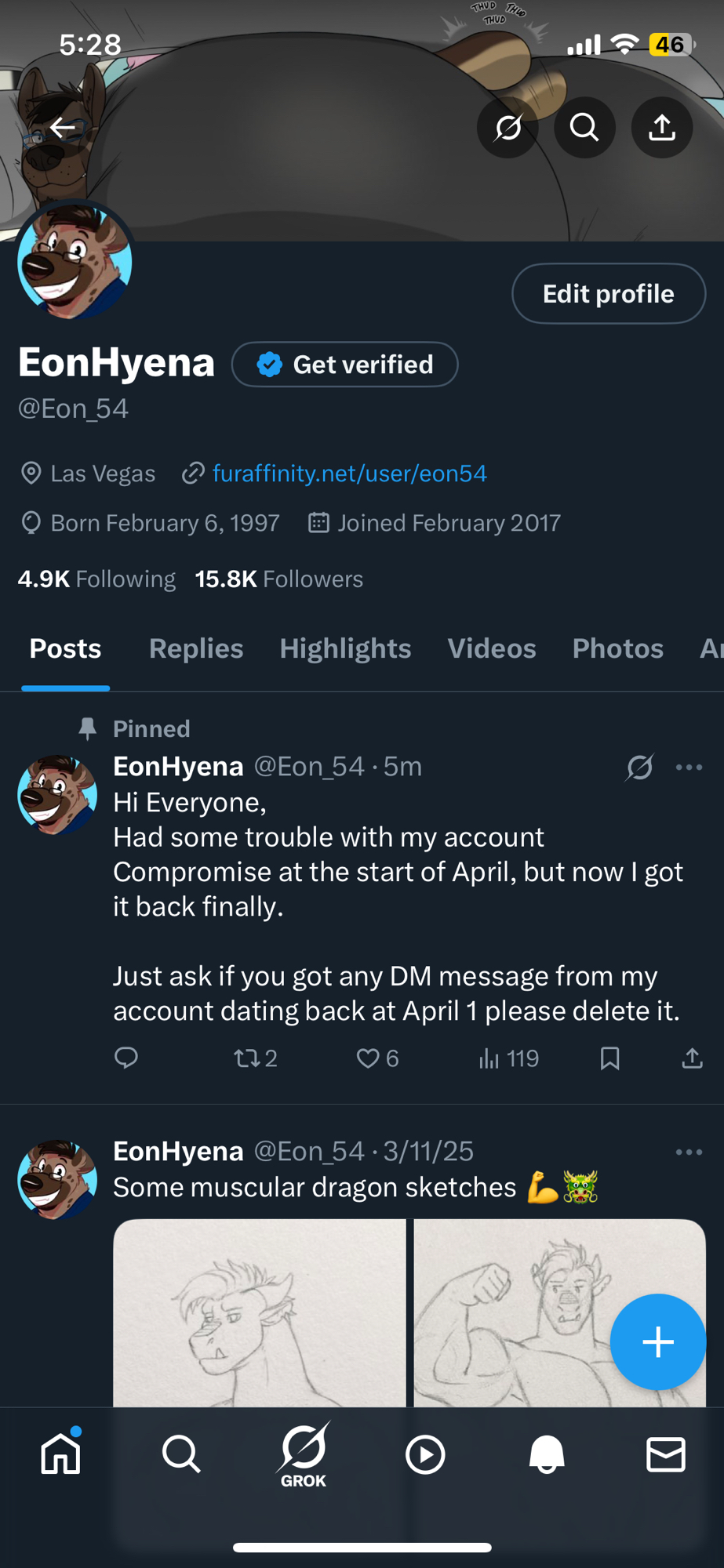724x1568 pixels.
Task: Open more options on pinned post
Action: click(x=689, y=767)
